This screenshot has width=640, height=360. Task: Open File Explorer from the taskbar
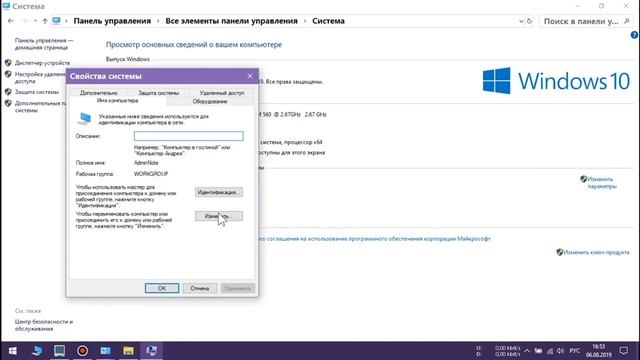pos(128,351)
